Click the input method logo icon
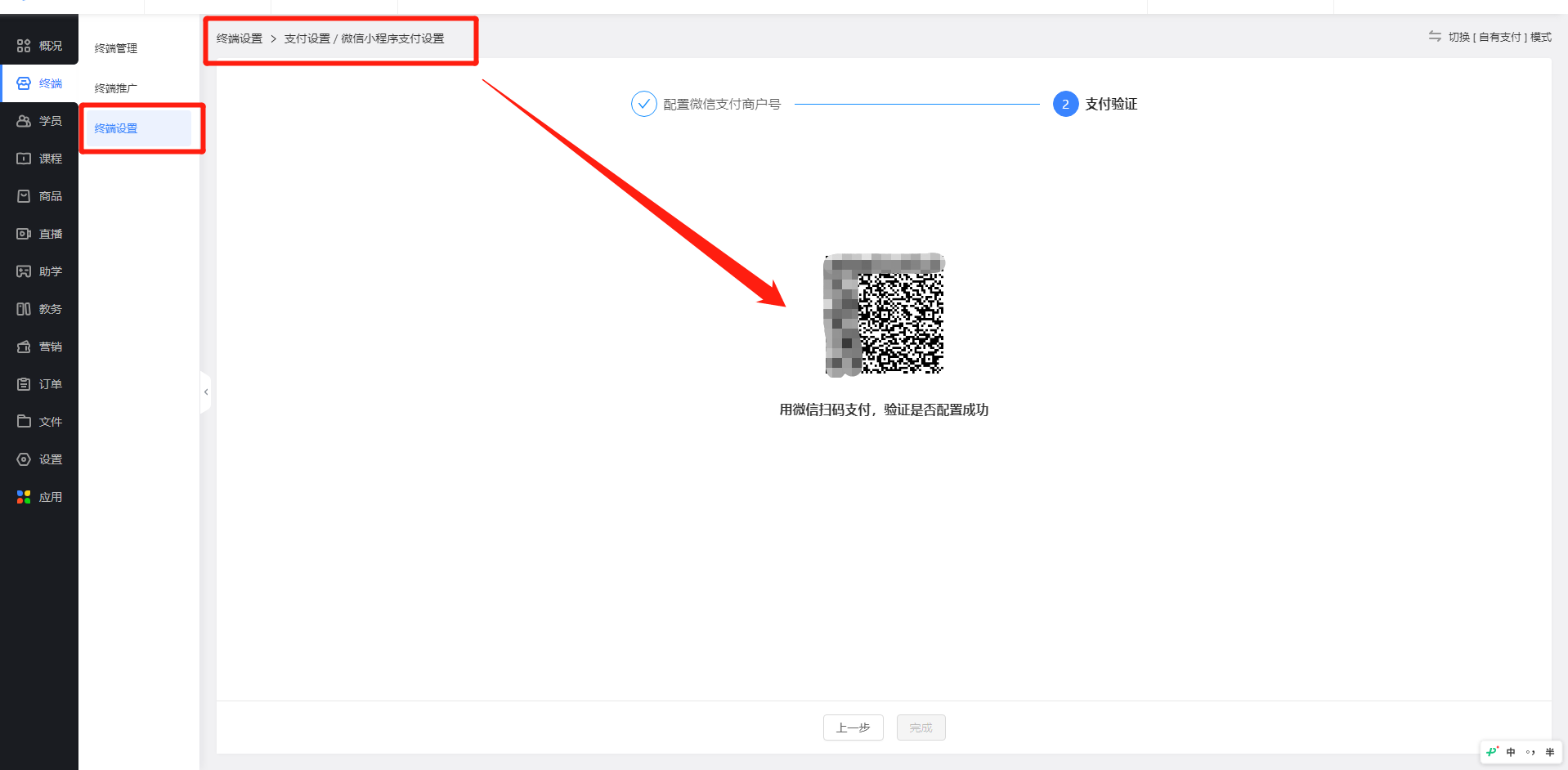1568x770 pixels. point(1492,752)
